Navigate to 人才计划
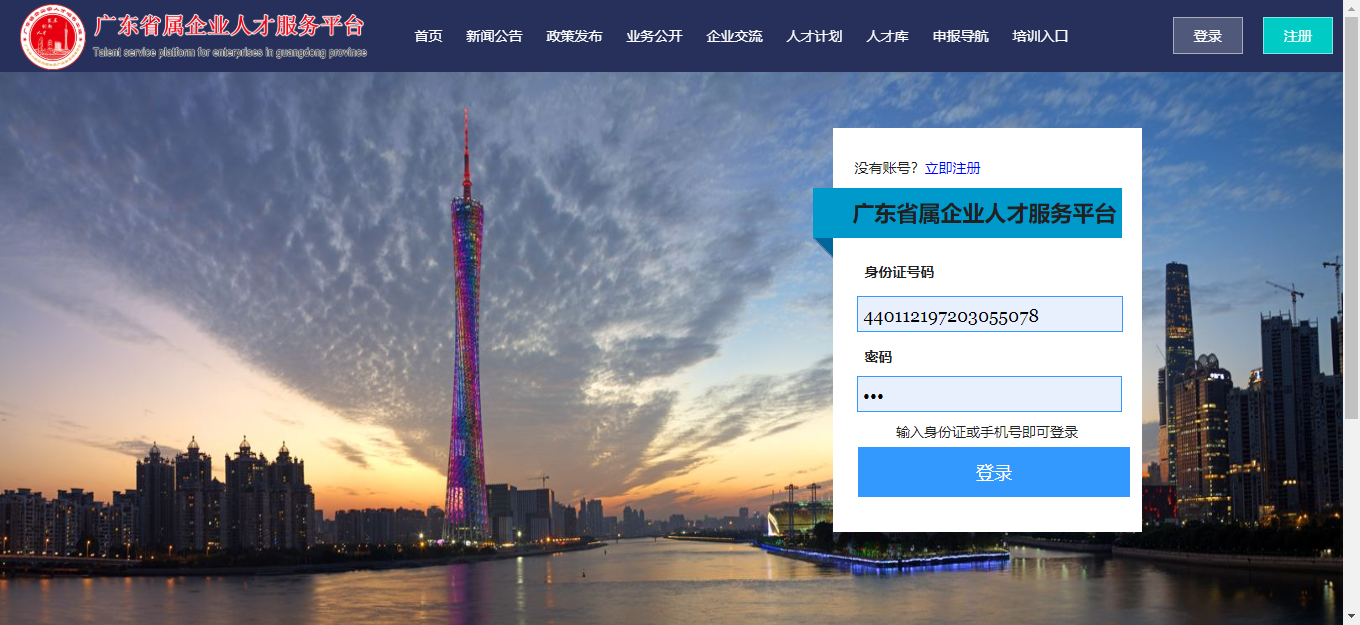The width and height of the screenshot is (1360, 625). pyautogui.click(x=814, y=36)
